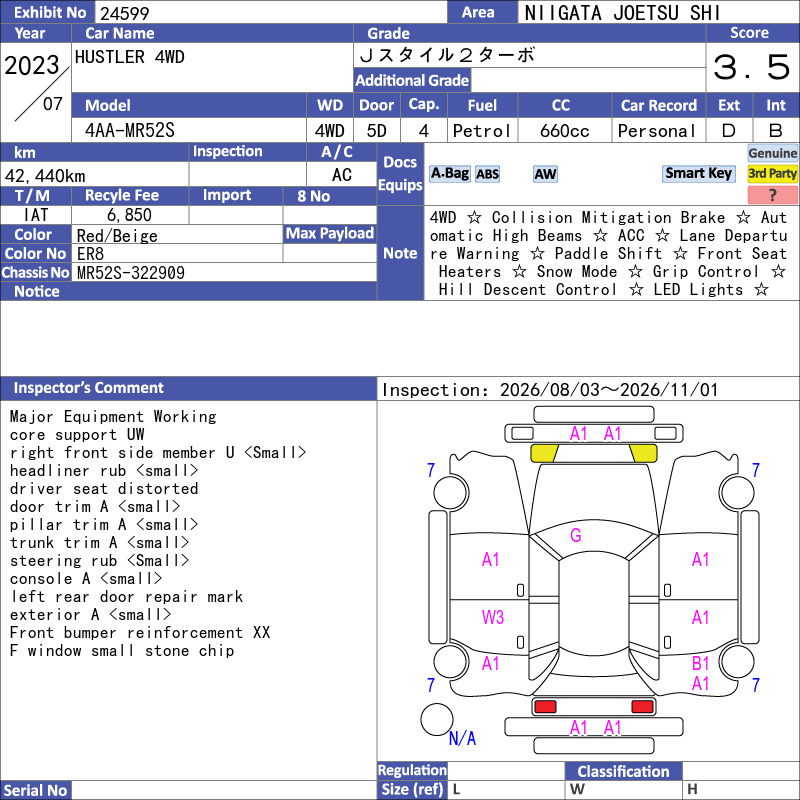
Task: Click the Regulation label
Action: [412, 770]
